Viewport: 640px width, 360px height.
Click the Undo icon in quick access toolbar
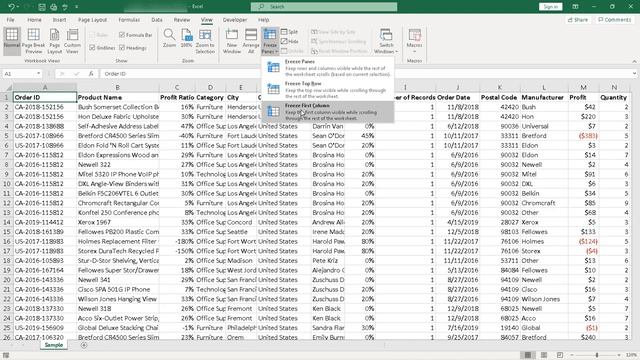coord(11,7)
